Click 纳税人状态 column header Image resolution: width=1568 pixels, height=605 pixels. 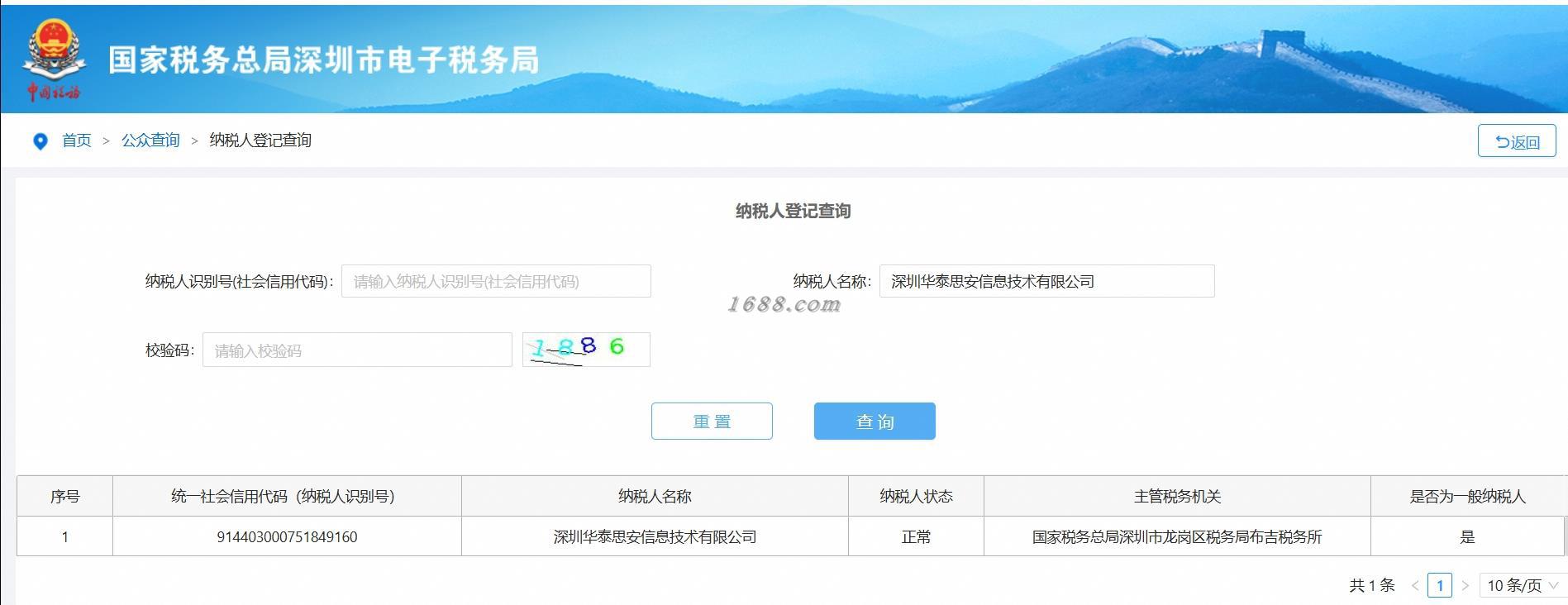916,496
